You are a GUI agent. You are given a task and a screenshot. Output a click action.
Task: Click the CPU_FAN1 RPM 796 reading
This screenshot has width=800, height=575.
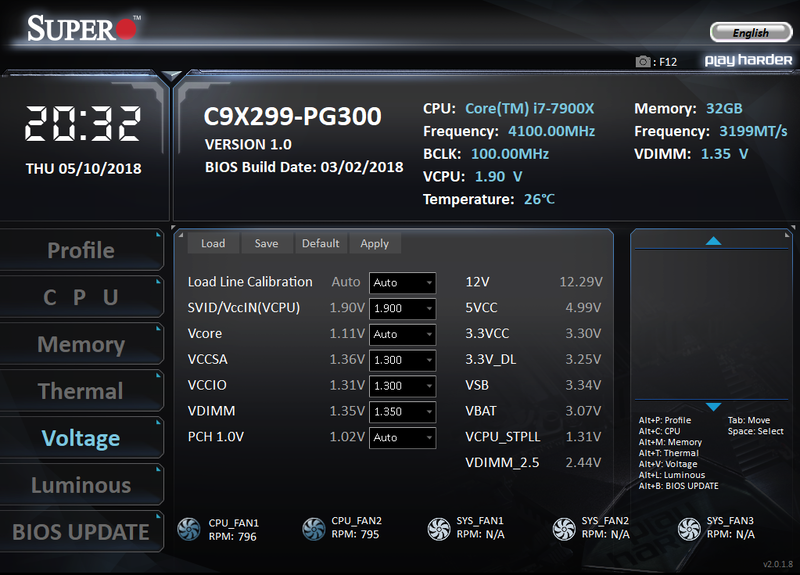[x=233, y=537]
